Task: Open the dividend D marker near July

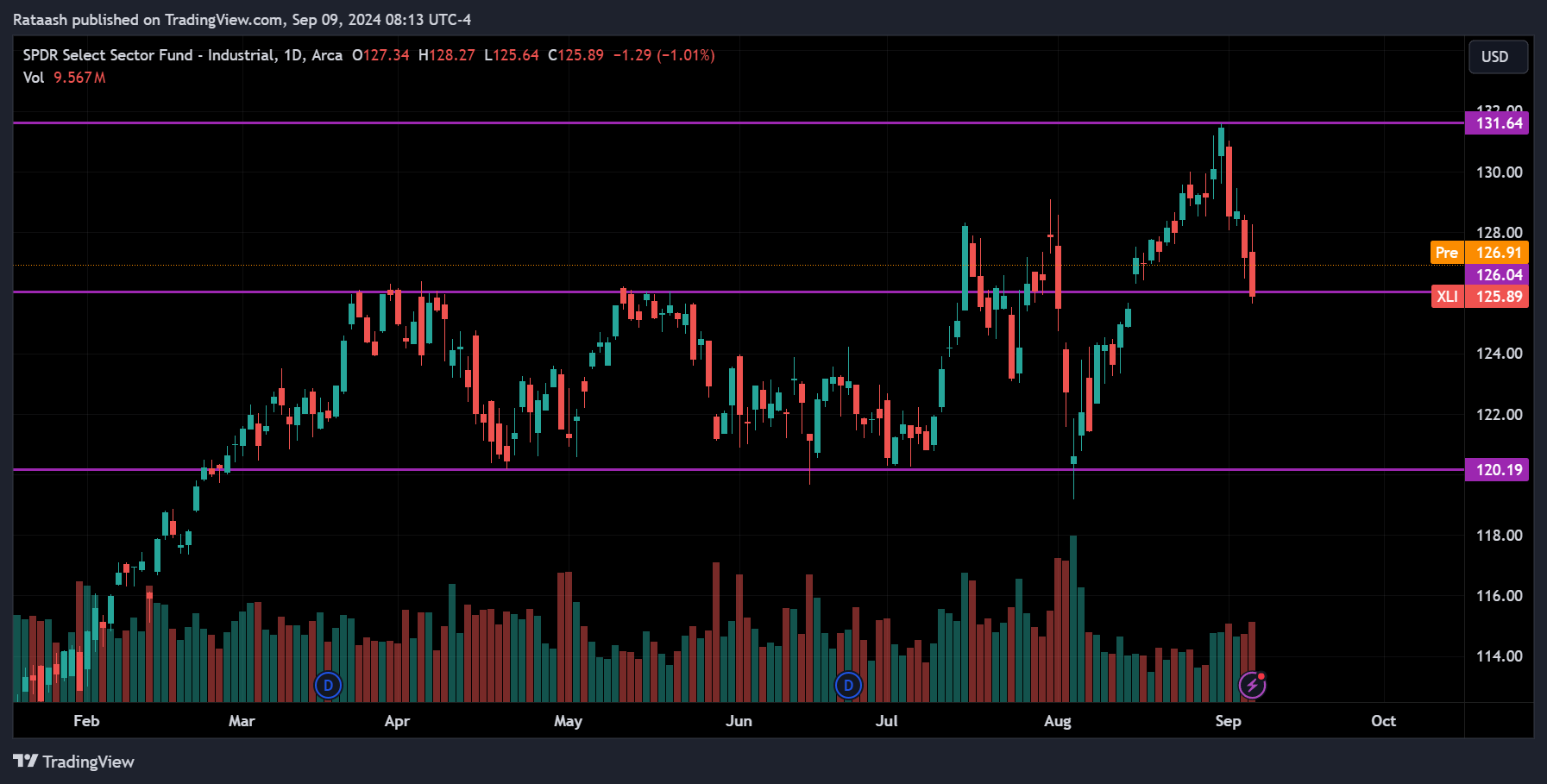Action: coord(848,686)
